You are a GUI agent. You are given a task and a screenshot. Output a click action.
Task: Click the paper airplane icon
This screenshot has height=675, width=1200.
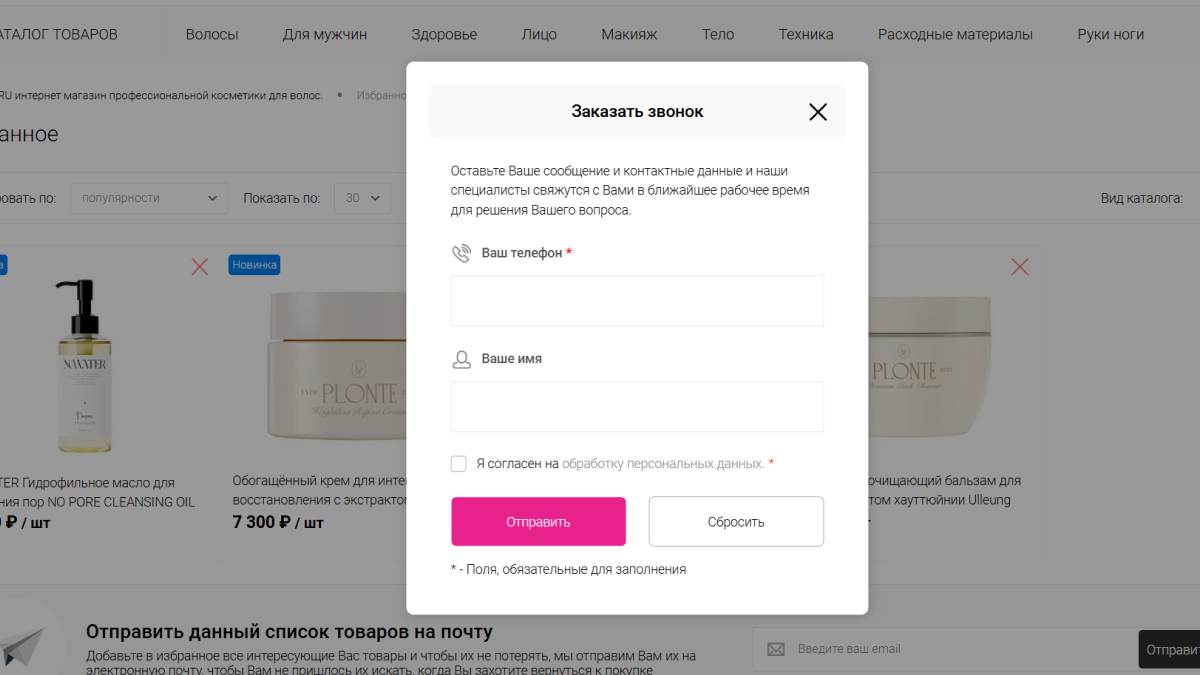[24, 643]
